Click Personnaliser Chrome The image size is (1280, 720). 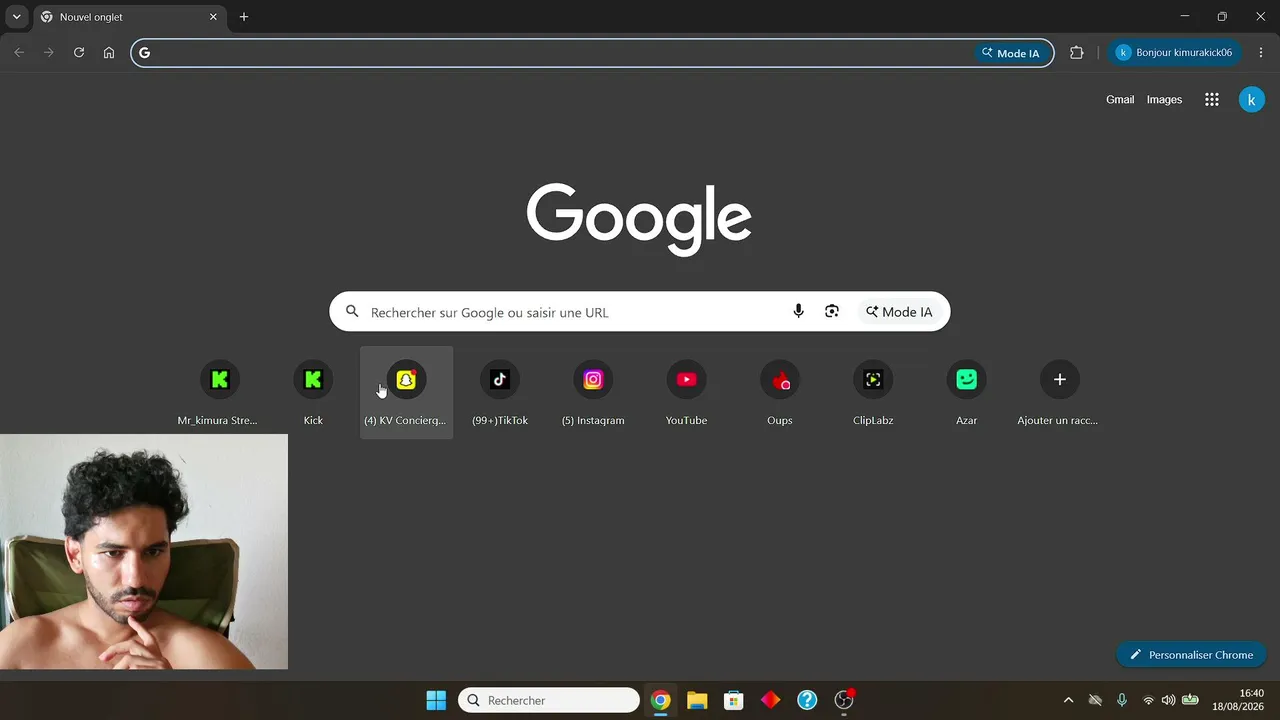tap(1191, 655)
